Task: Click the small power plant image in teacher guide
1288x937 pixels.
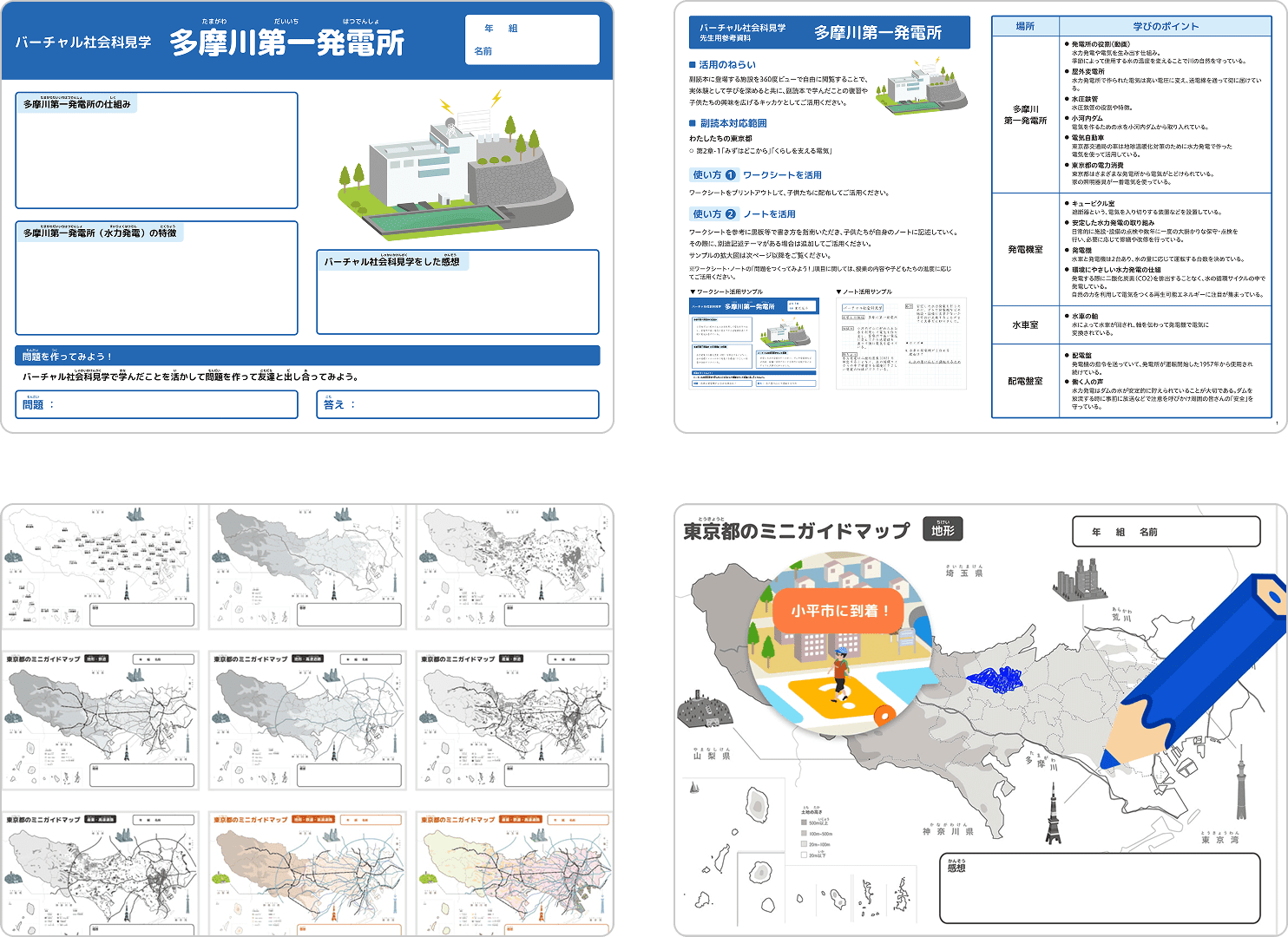Action: (x=921, y=88)
